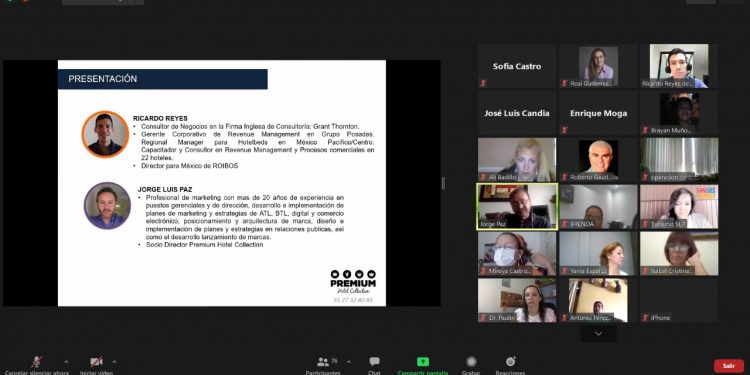
Task: Select José Luis Candia participant tile
Action: (517, 113)
